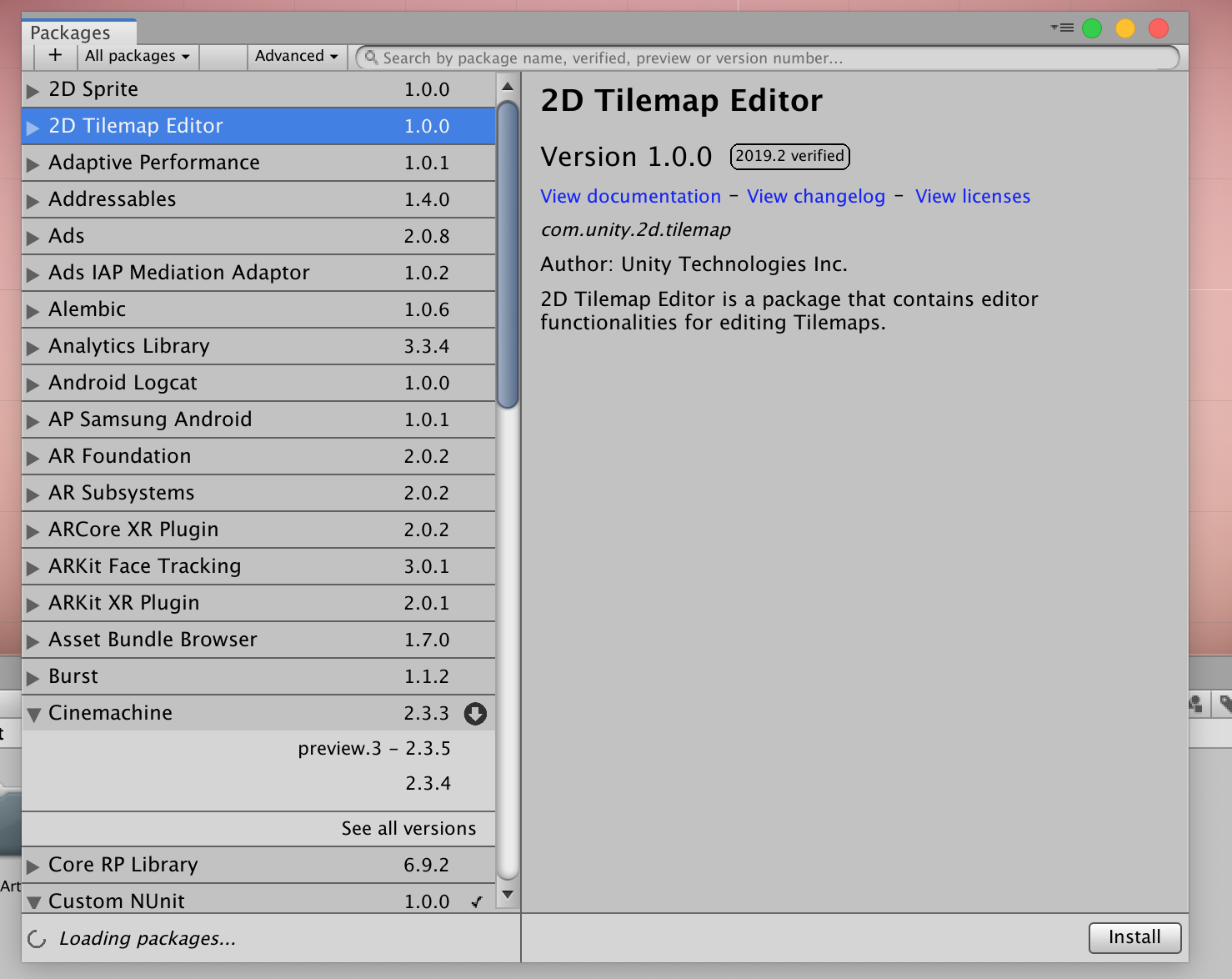This screenshot has width=1232, height=979.
Task: Click the Cinemachine update available arrow icon
Action: point(475,714)
